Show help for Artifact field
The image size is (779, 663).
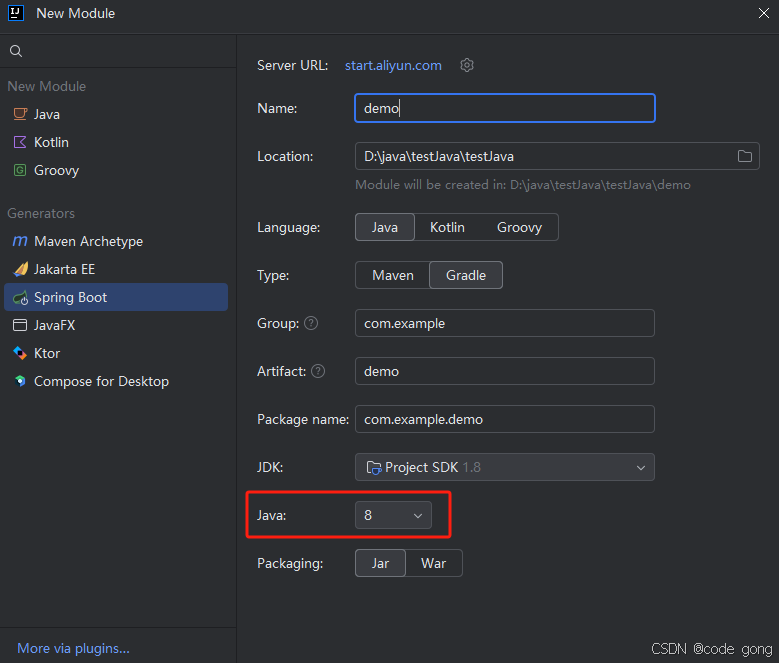coord(318,371)
